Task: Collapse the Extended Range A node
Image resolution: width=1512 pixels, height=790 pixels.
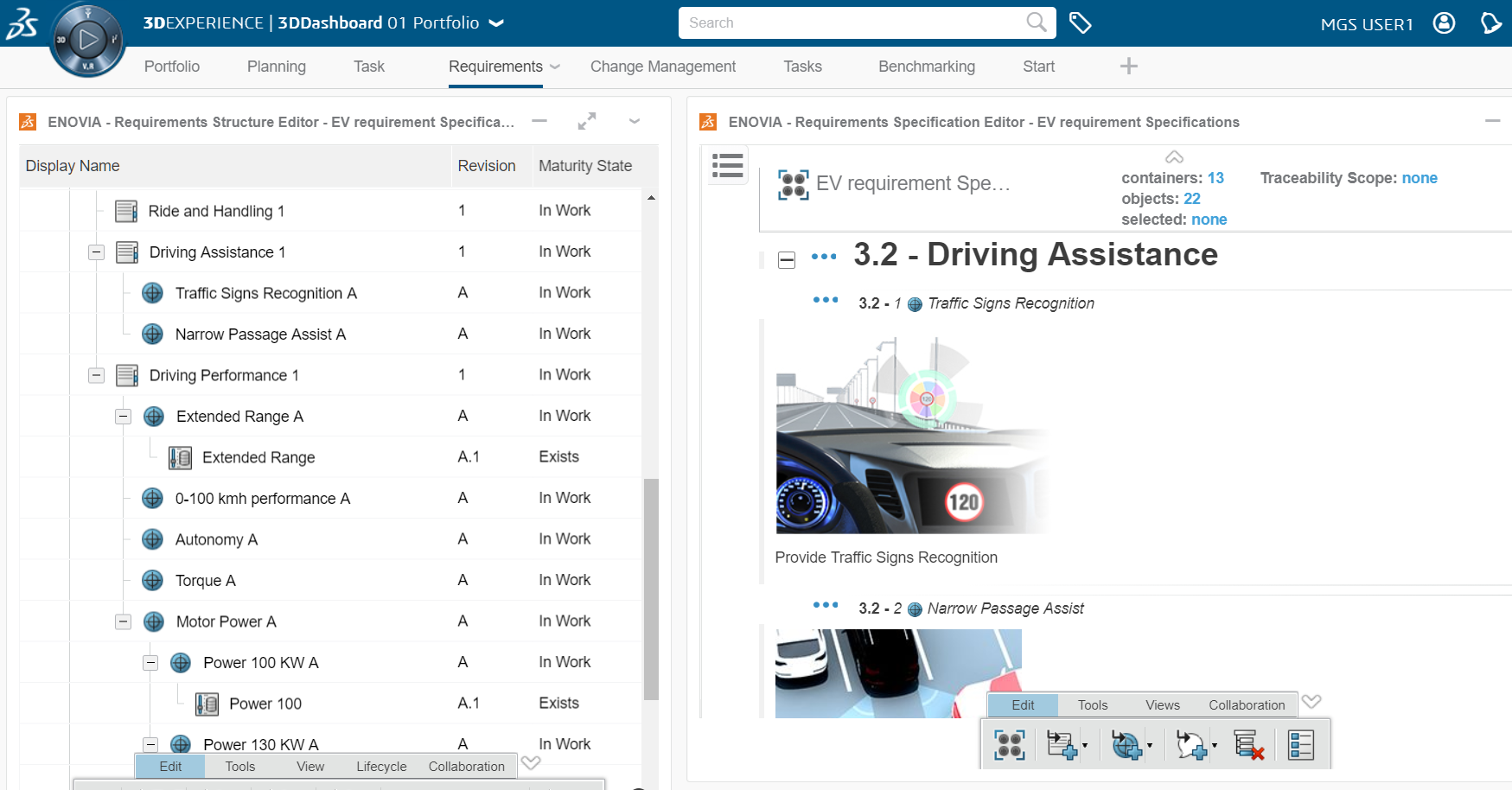Action: click(124, 417)
